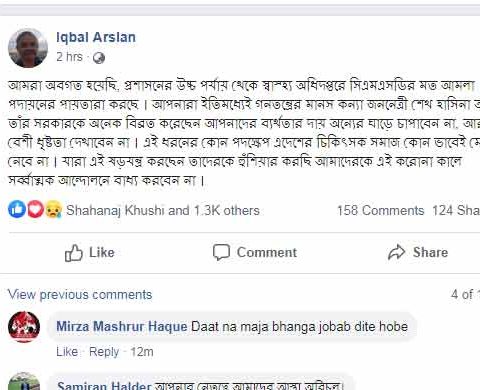The image size is (480, 390).
Task: Open Samiran Halder's avatar
Action: (x=24, y=381)
